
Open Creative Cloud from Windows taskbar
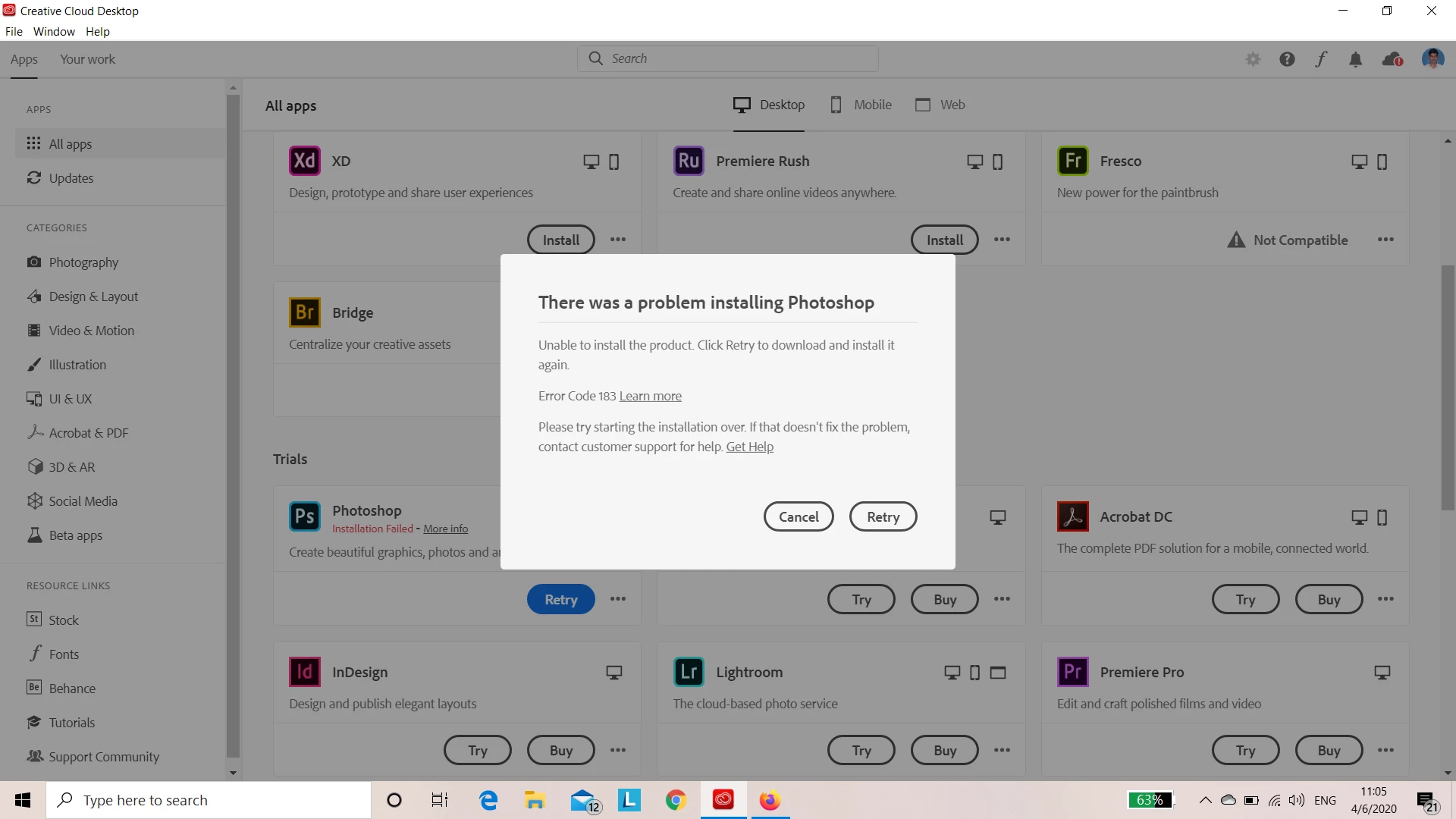pos(723,800)
